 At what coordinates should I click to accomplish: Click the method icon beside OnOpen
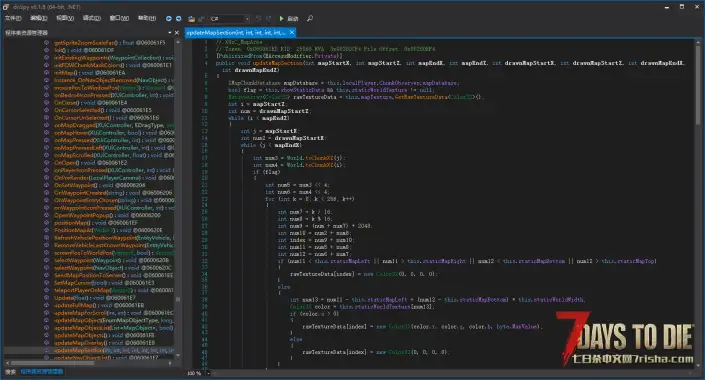[x=46, y=162]
